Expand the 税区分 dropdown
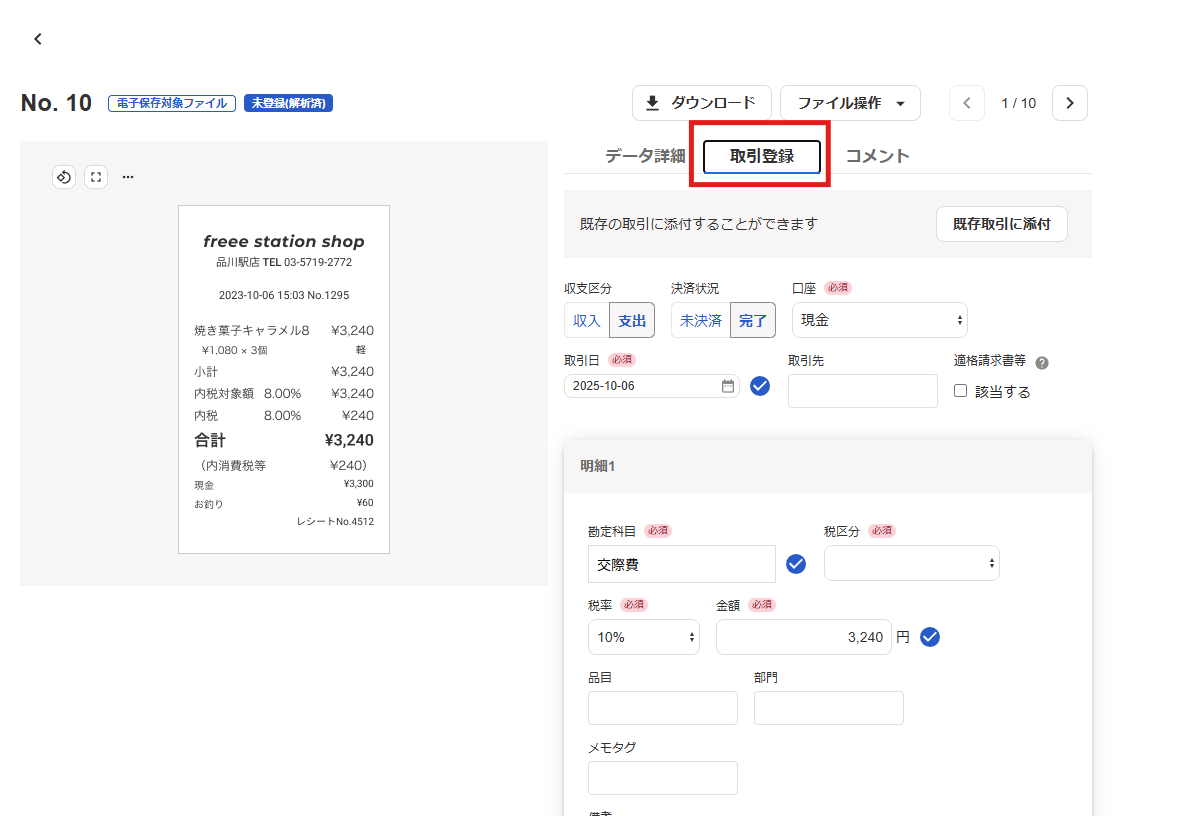This screenshot has height=816, width=1186. (912, 563)
